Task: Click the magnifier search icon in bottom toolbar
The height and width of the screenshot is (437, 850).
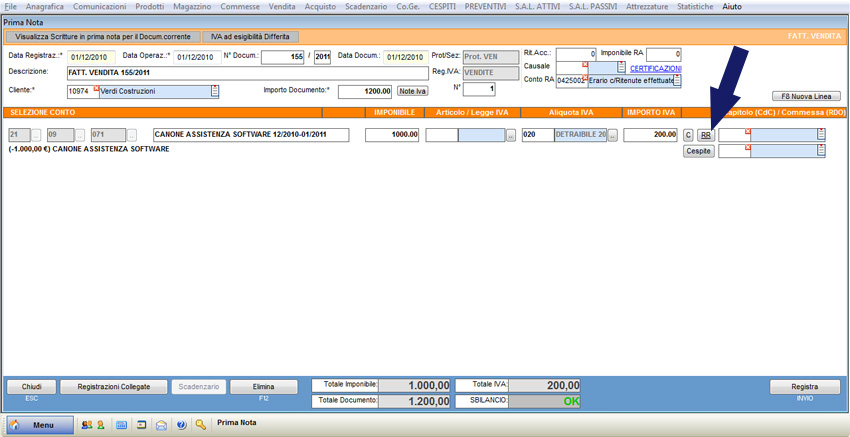Action: tap(201, 424)
